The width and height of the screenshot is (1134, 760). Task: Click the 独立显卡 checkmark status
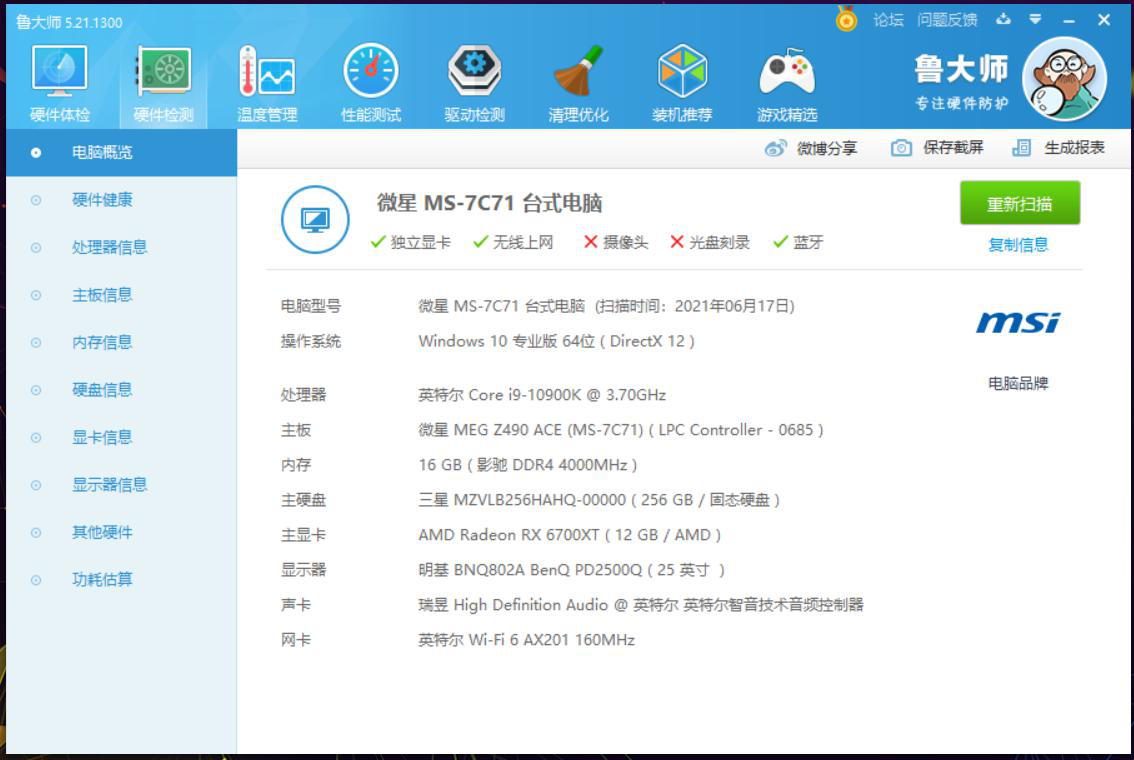(x=410, y=242)
